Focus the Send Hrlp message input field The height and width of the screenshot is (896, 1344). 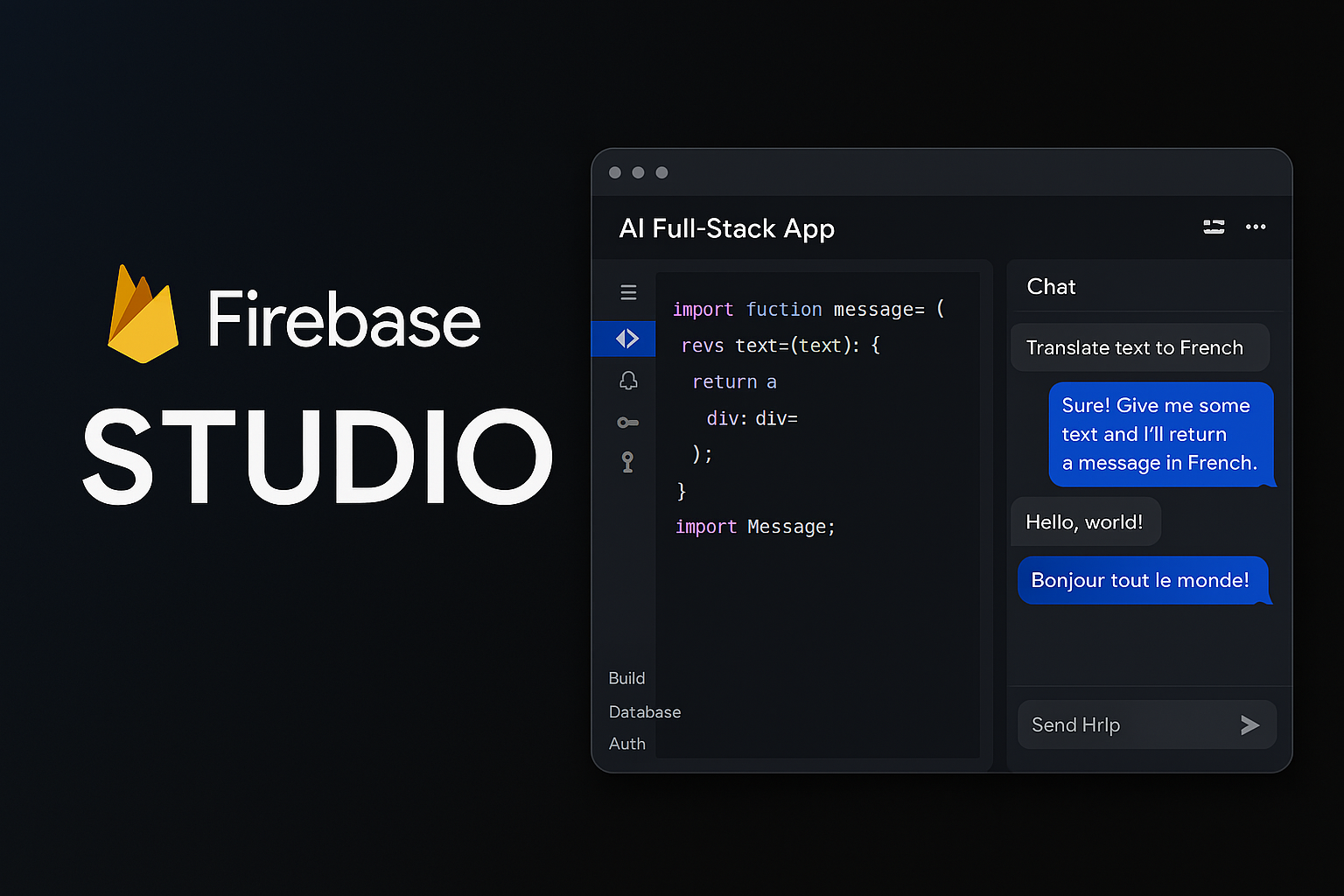(1147, 724)
